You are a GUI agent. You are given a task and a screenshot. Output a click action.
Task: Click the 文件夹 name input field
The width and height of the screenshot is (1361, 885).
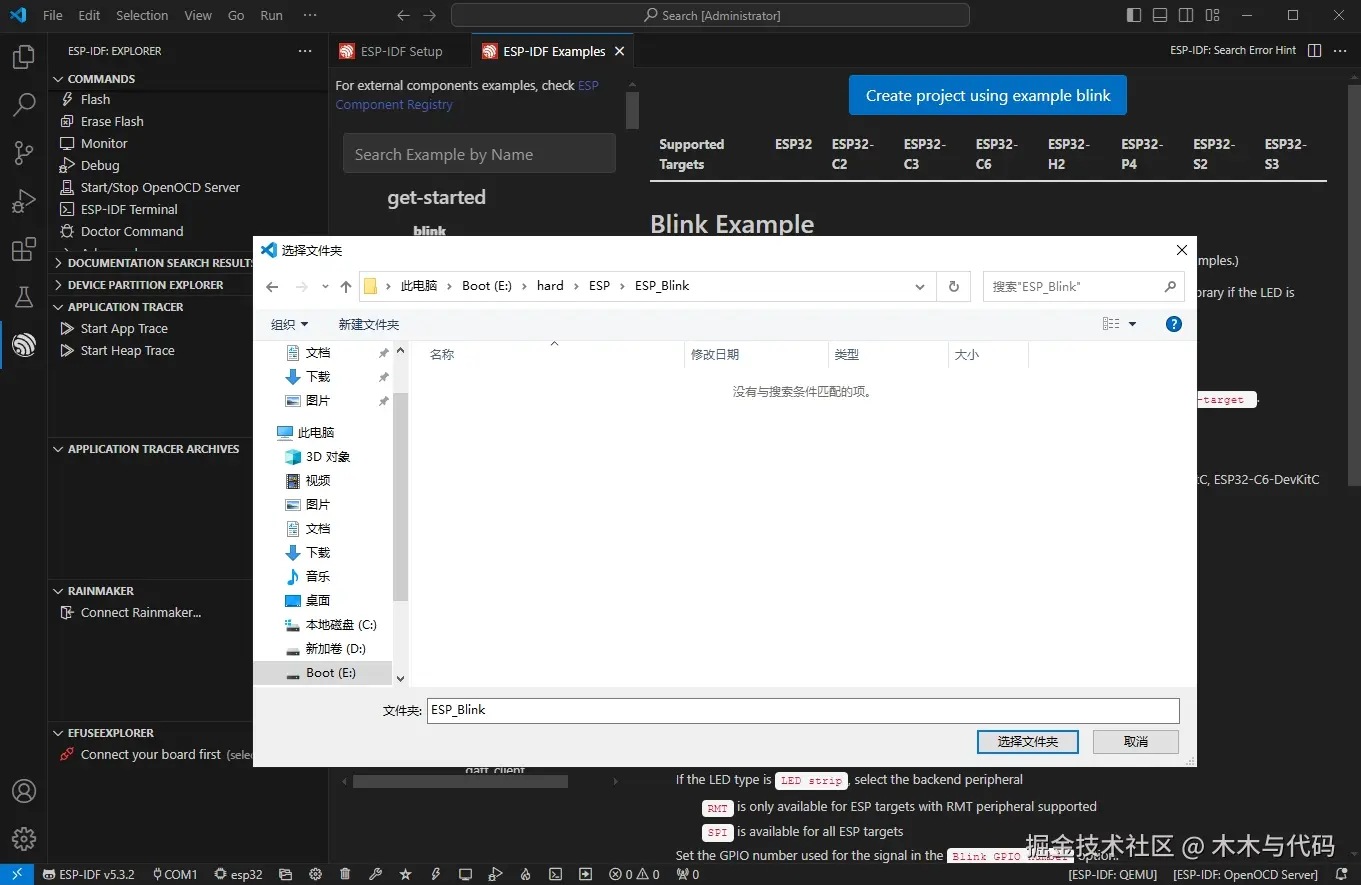click(x=803, y=710)
